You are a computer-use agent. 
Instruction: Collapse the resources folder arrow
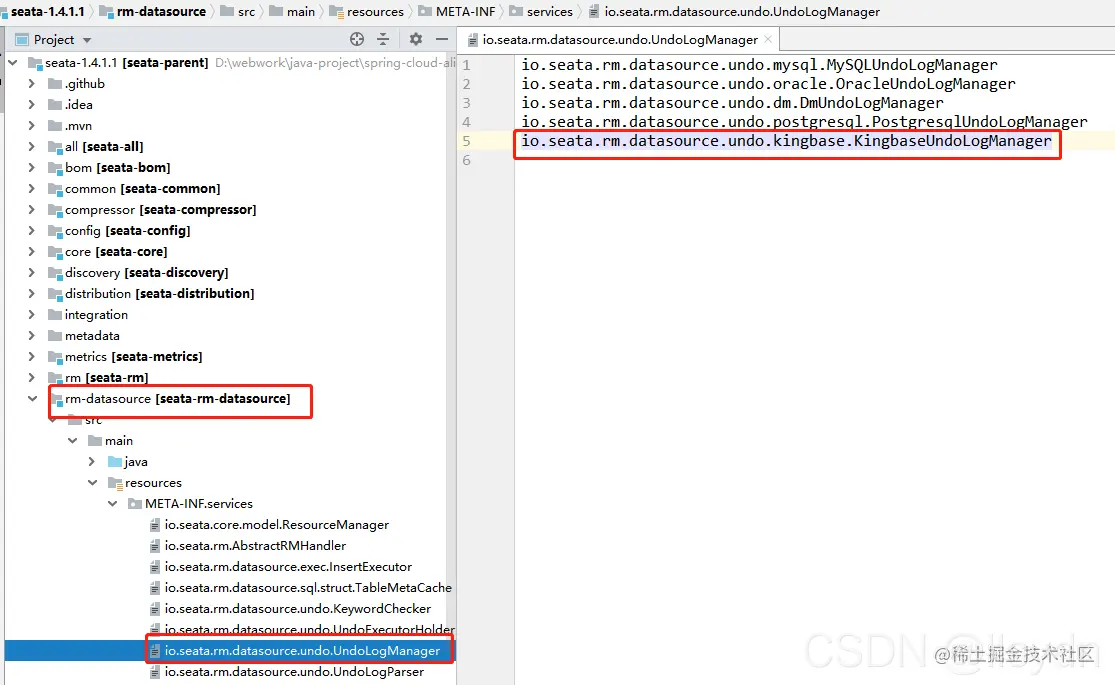click(x=92, y=482)
